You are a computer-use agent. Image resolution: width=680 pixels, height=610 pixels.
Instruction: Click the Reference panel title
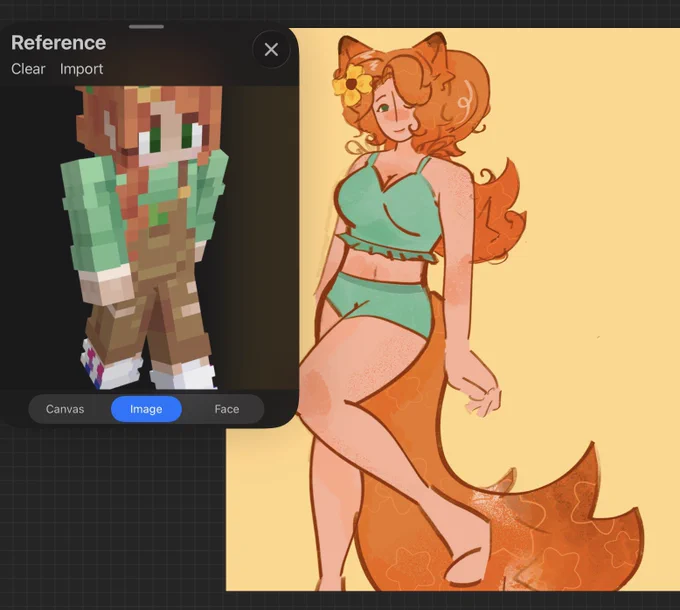[59, 42]
